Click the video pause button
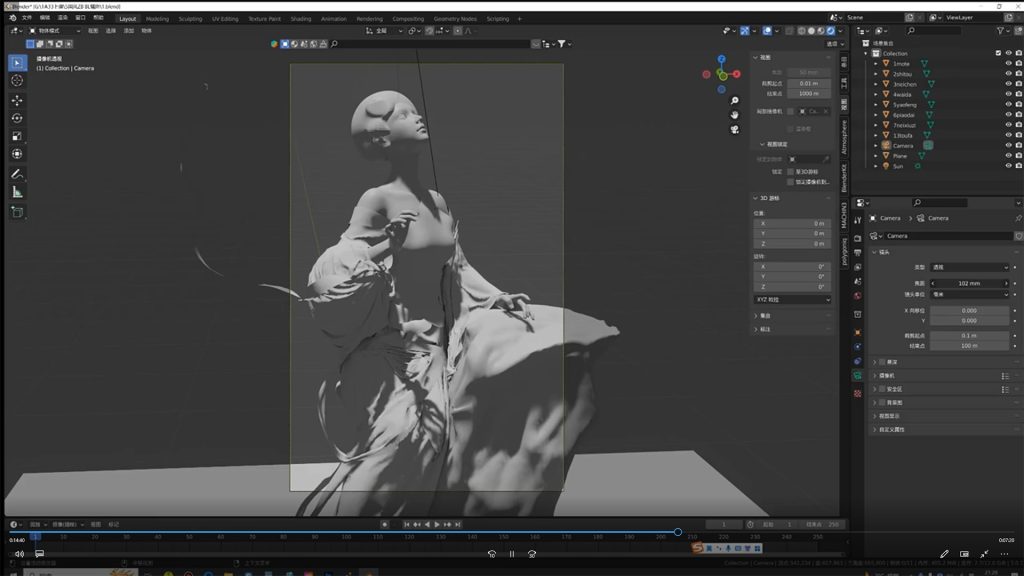The height and width of the screenshot is (576, 1024). point(511,554)
